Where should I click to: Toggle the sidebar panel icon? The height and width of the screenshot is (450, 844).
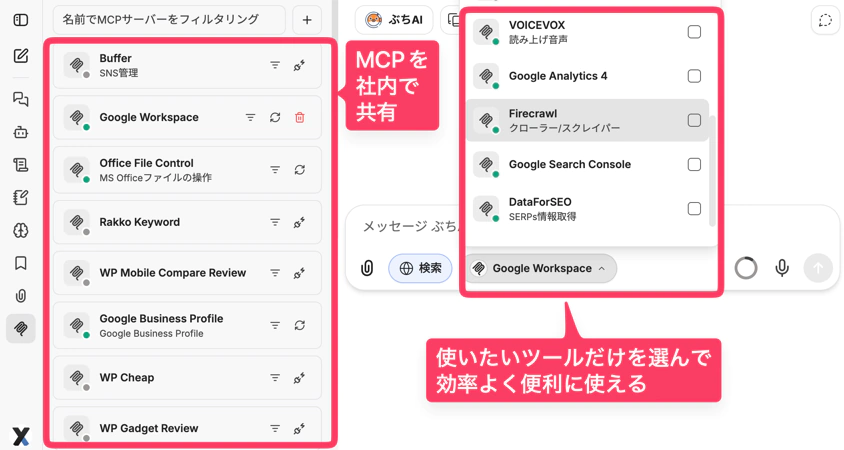tap(20, 20)
